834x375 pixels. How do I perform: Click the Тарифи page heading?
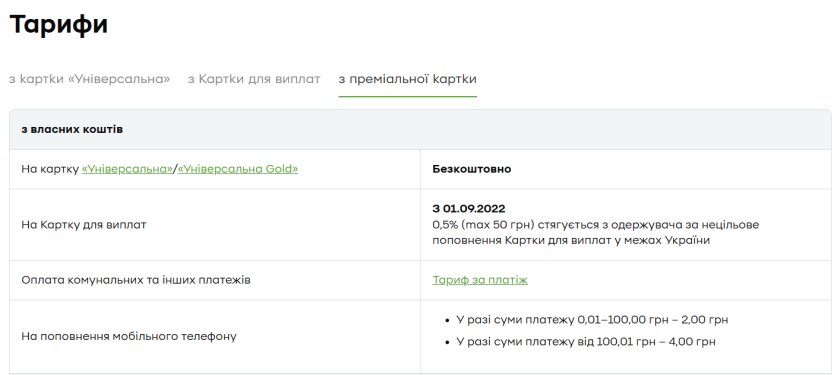[x=59, y=24]
